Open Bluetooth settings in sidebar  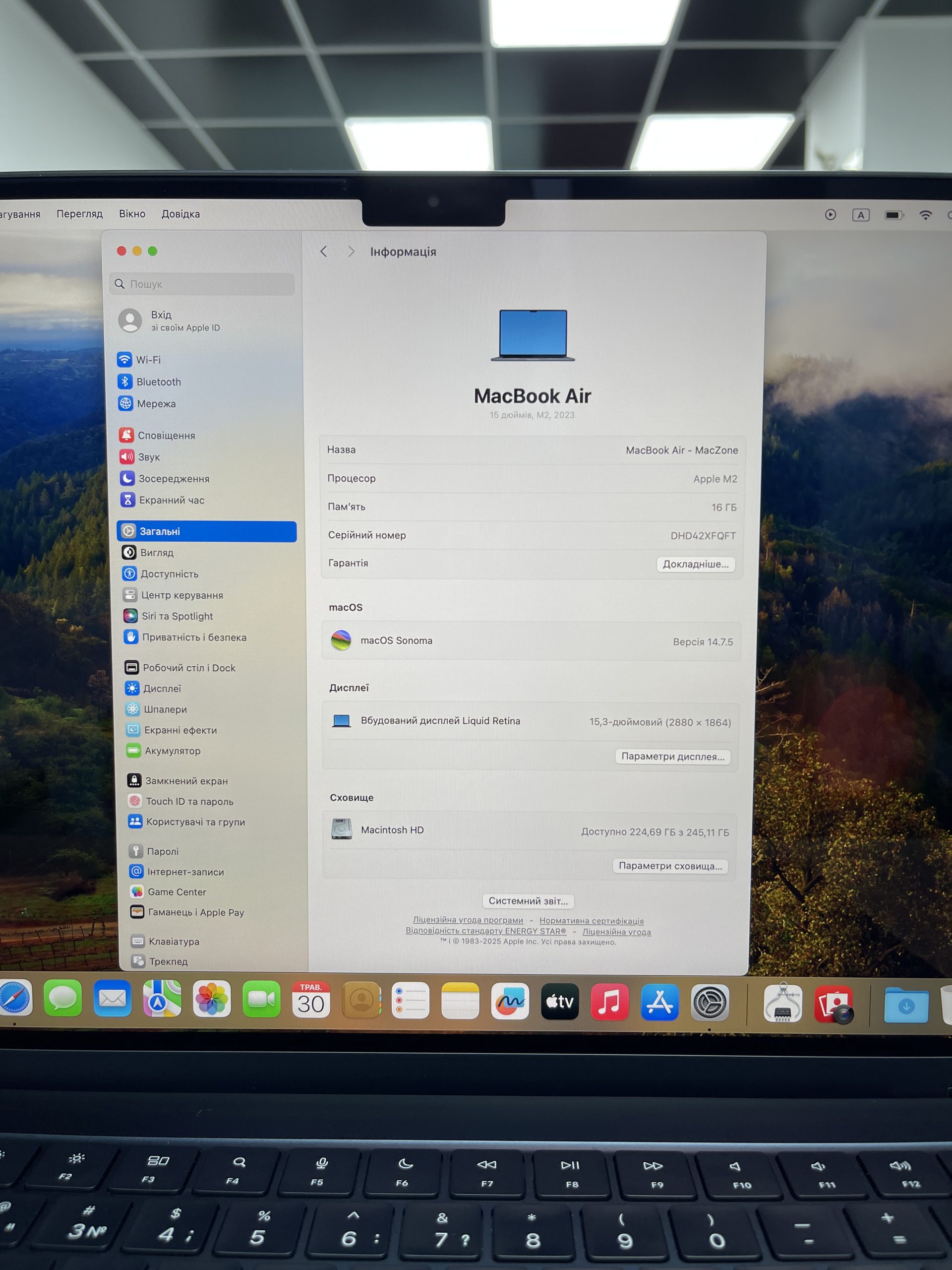point(150,382)
